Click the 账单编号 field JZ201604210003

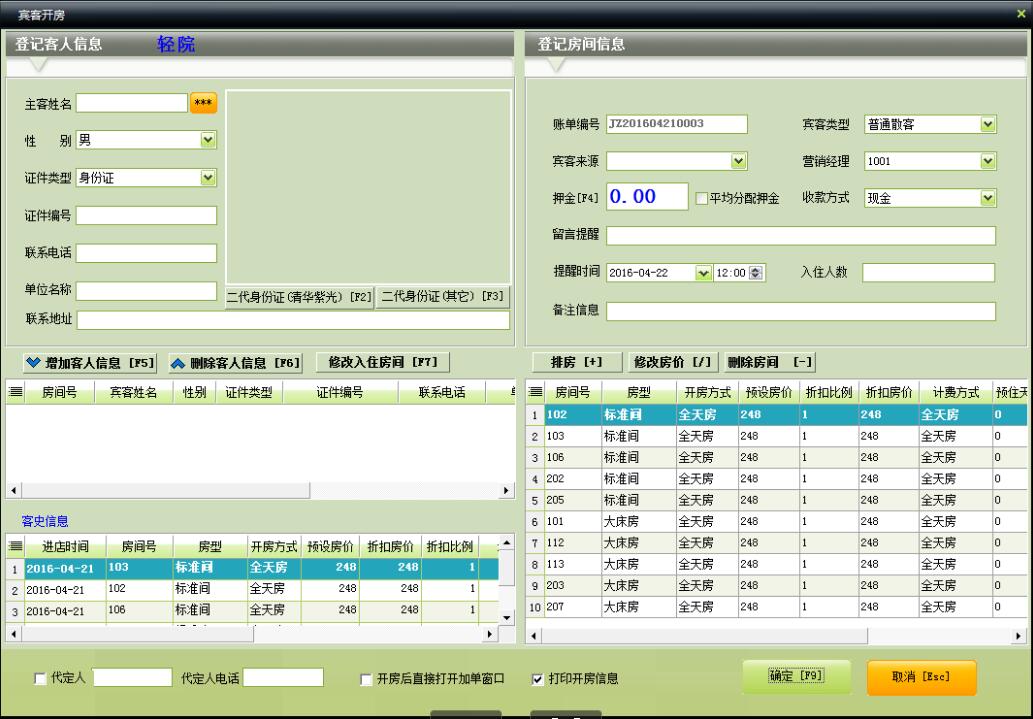tap(677, 124)
